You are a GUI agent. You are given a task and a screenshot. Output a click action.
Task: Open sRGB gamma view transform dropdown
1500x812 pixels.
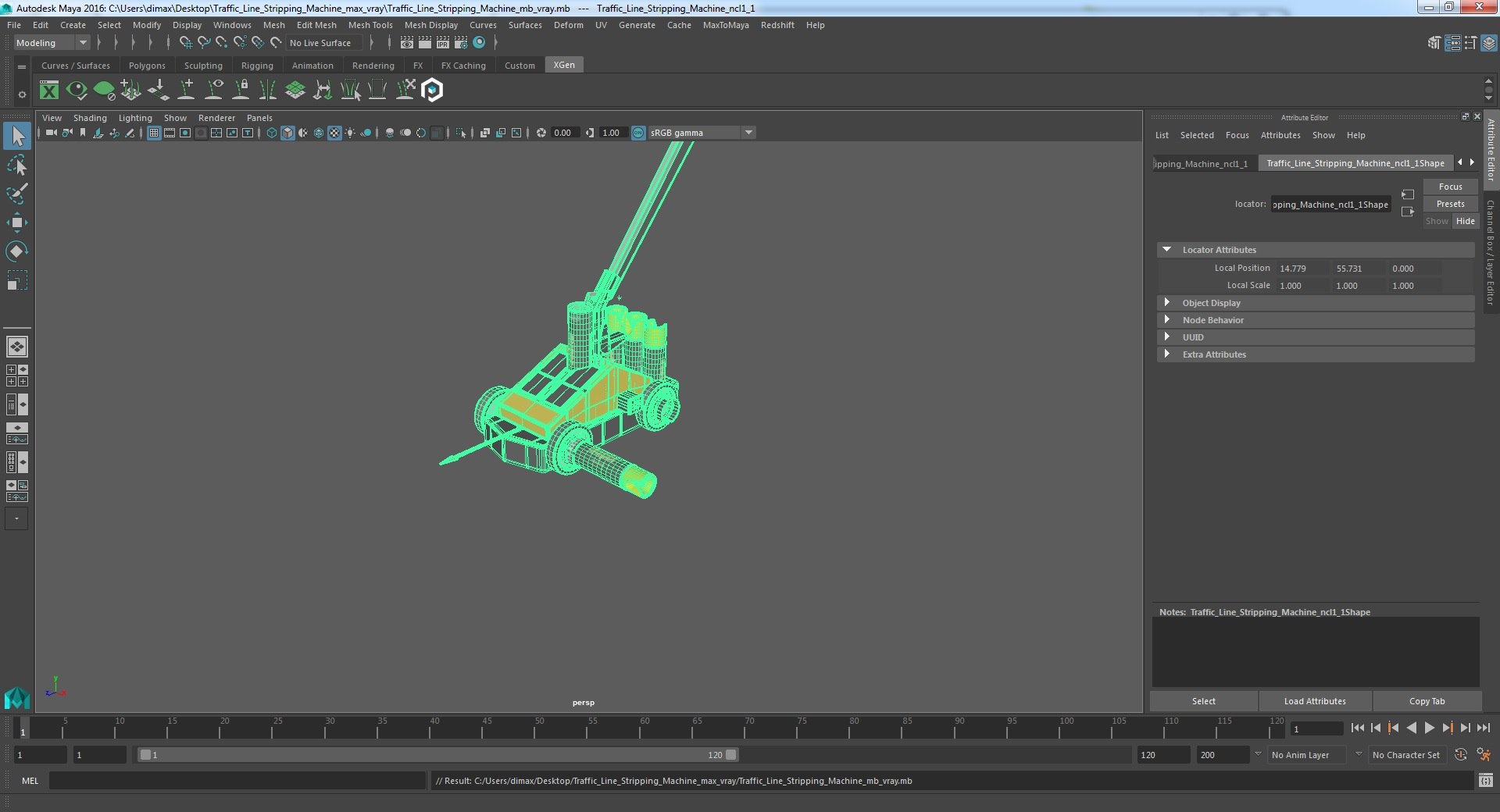[701, 133]
